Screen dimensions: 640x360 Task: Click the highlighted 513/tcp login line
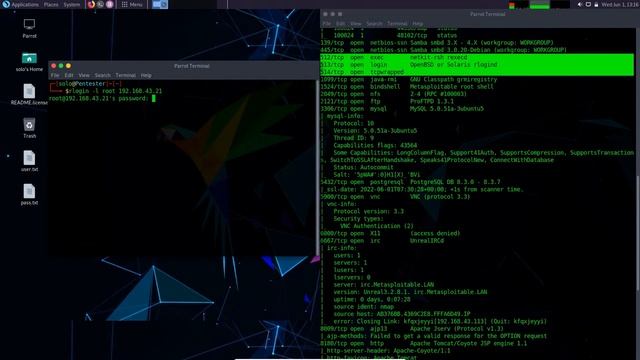477,65
